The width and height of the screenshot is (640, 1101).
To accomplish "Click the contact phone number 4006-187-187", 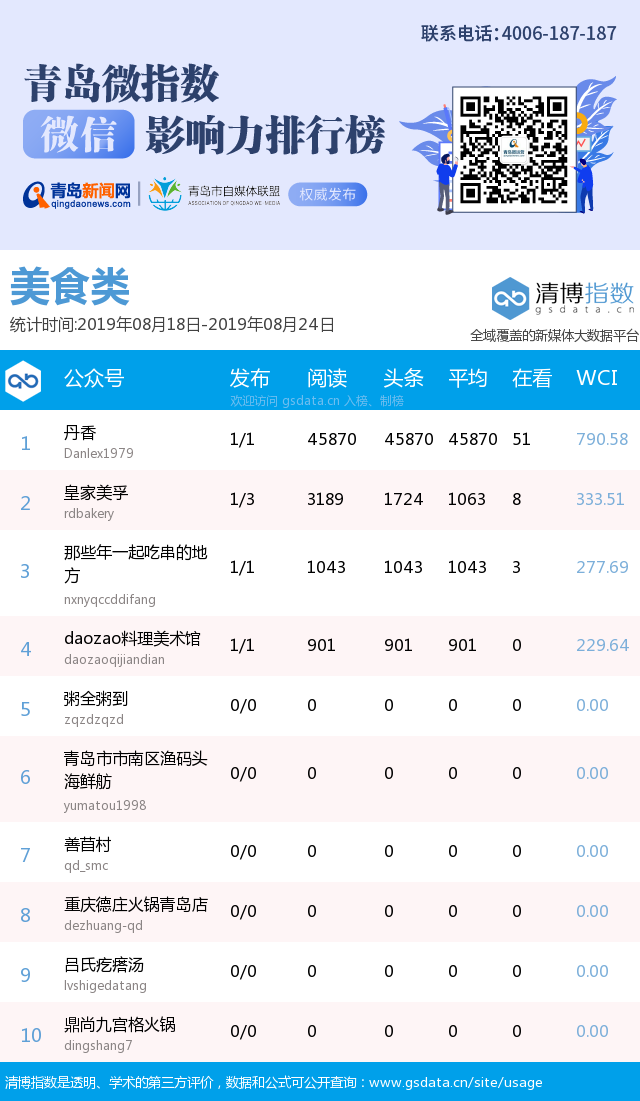I will click(558, 33).
